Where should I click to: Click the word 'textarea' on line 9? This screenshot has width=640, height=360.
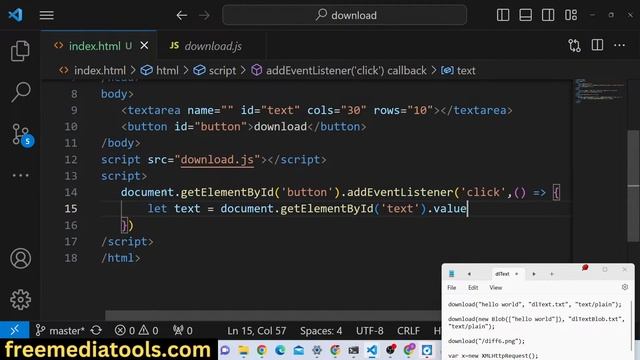pos(154,110)
